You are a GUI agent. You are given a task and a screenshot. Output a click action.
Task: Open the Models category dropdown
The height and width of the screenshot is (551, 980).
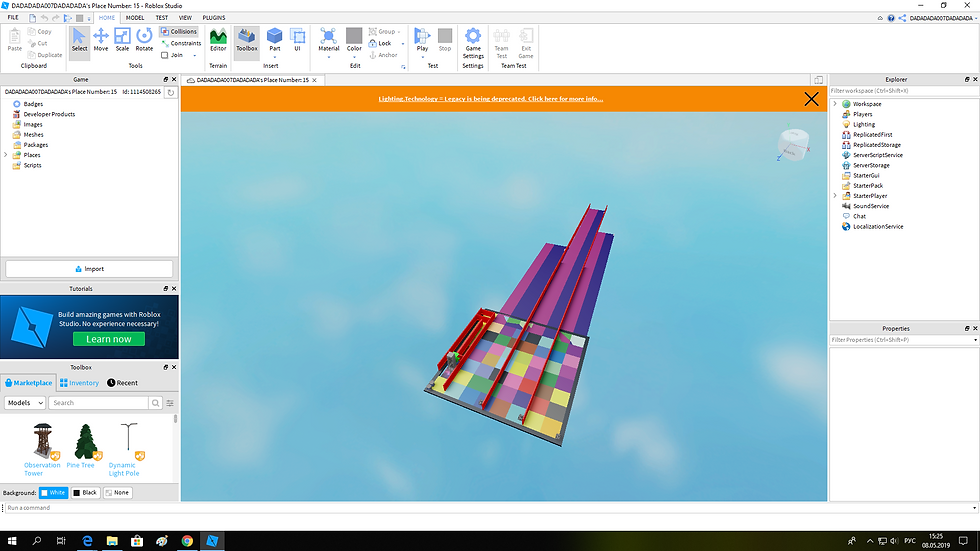(x=25, y=403)
